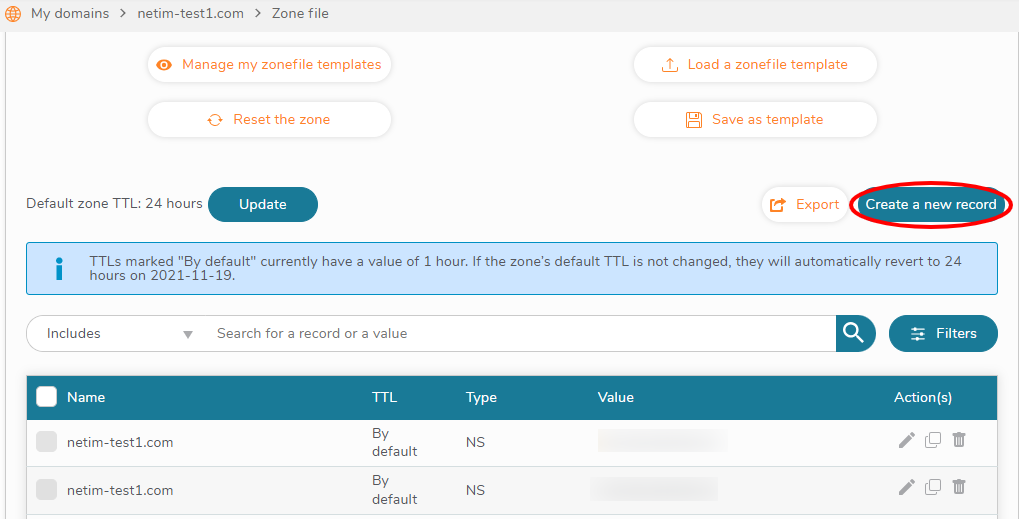Go to My domains breadcrumb
1019x519 pixels.
[x=70, y=14]
